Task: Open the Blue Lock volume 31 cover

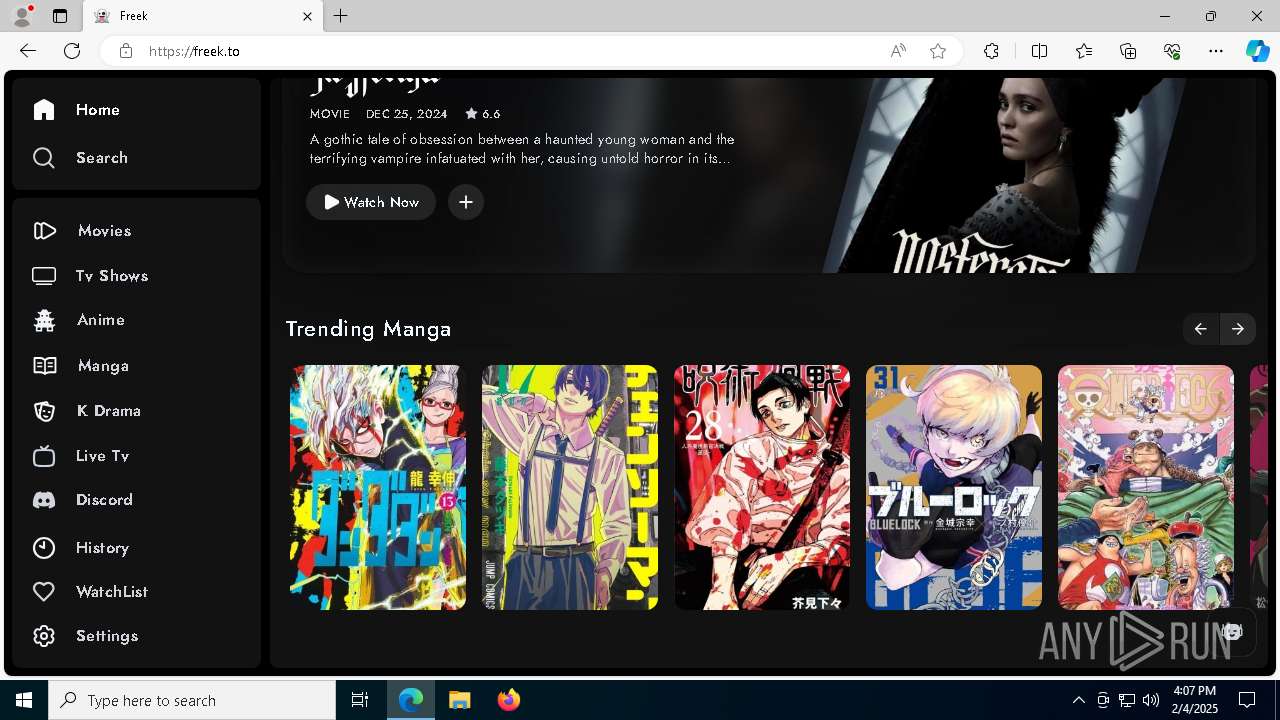Action: tap(954, 487)
